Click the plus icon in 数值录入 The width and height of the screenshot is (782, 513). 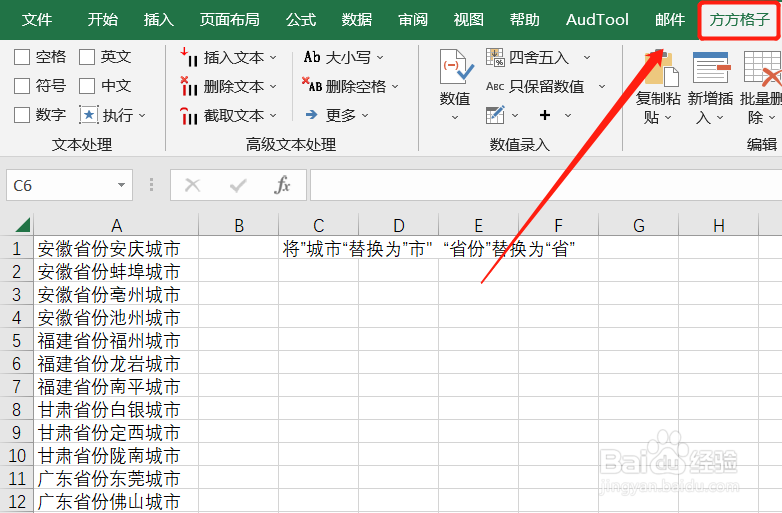click(545, 115)
